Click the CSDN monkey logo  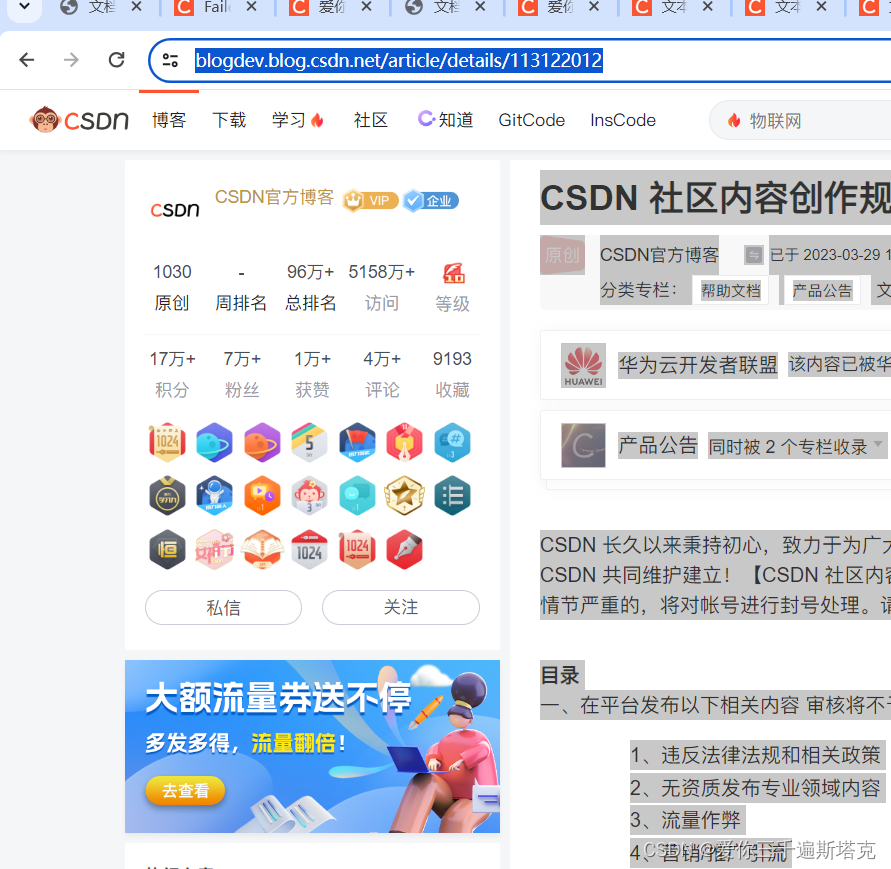(80, 120)
